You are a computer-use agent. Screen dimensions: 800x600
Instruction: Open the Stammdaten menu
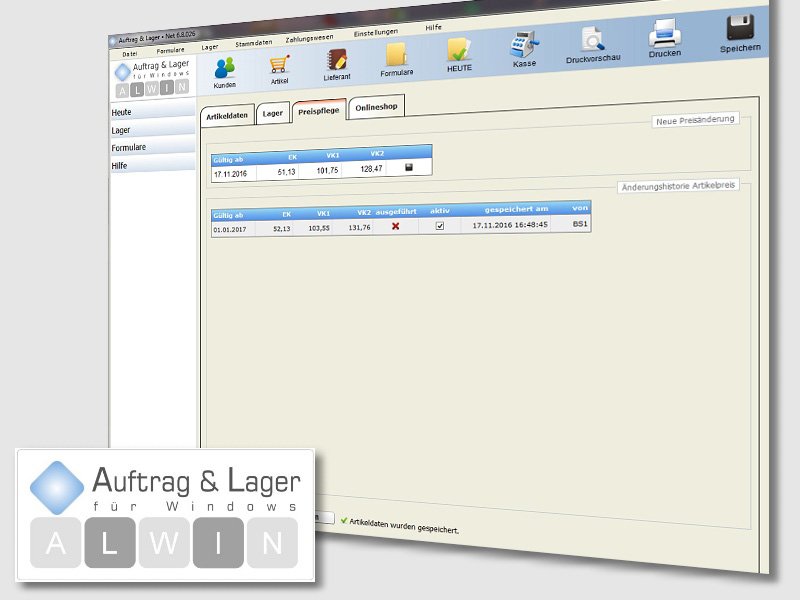[254, 43]
